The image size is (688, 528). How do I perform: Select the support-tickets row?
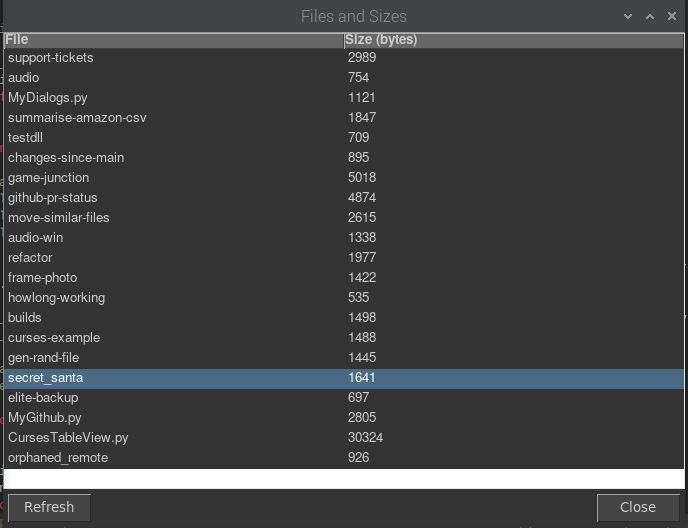344,57
